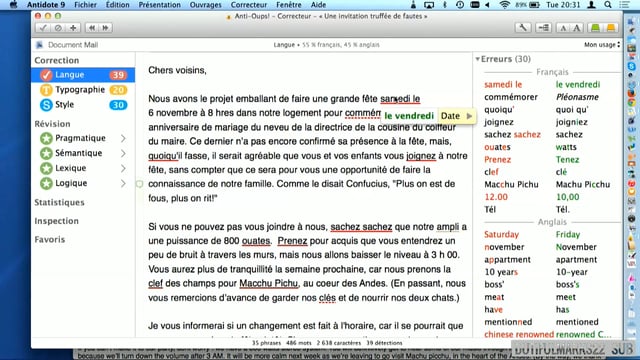Expand the Pragmatique revision chevron
640x360 pixels.
[123, 138]
